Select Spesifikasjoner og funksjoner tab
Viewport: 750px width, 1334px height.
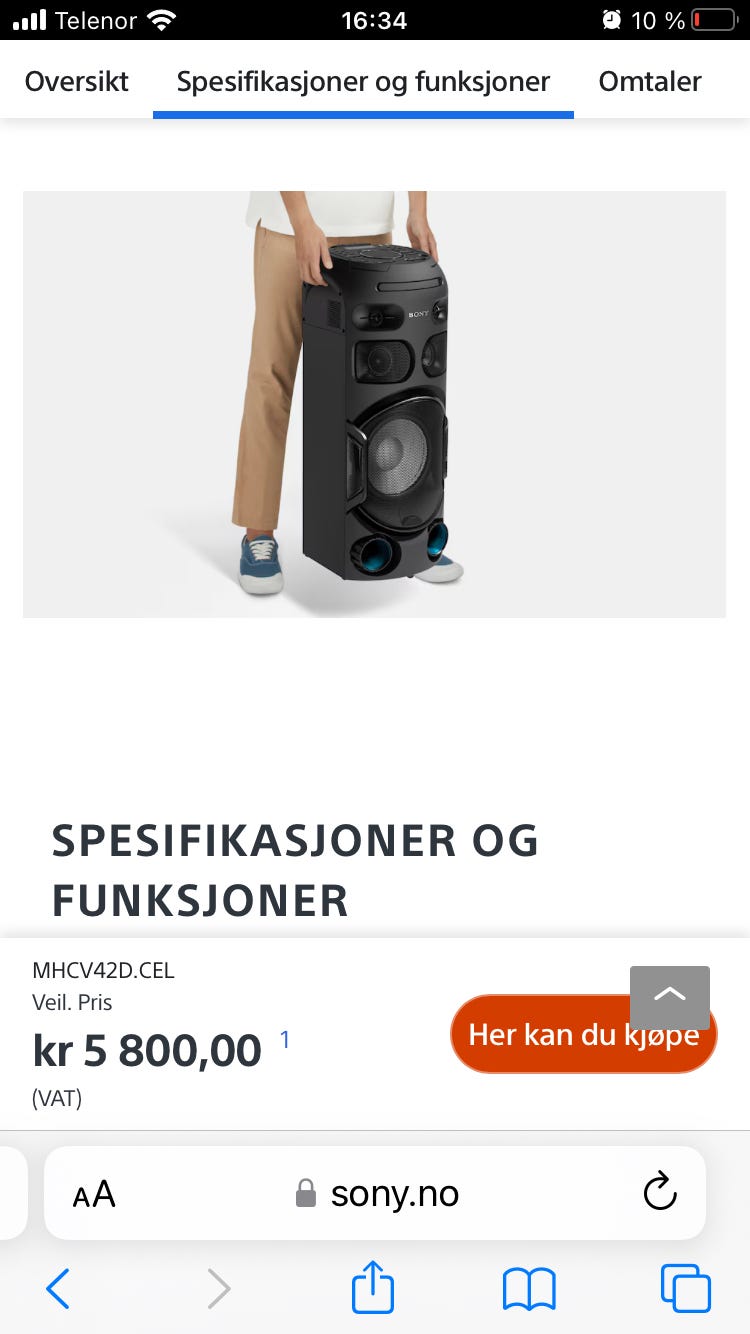click(x=363, y=81)
